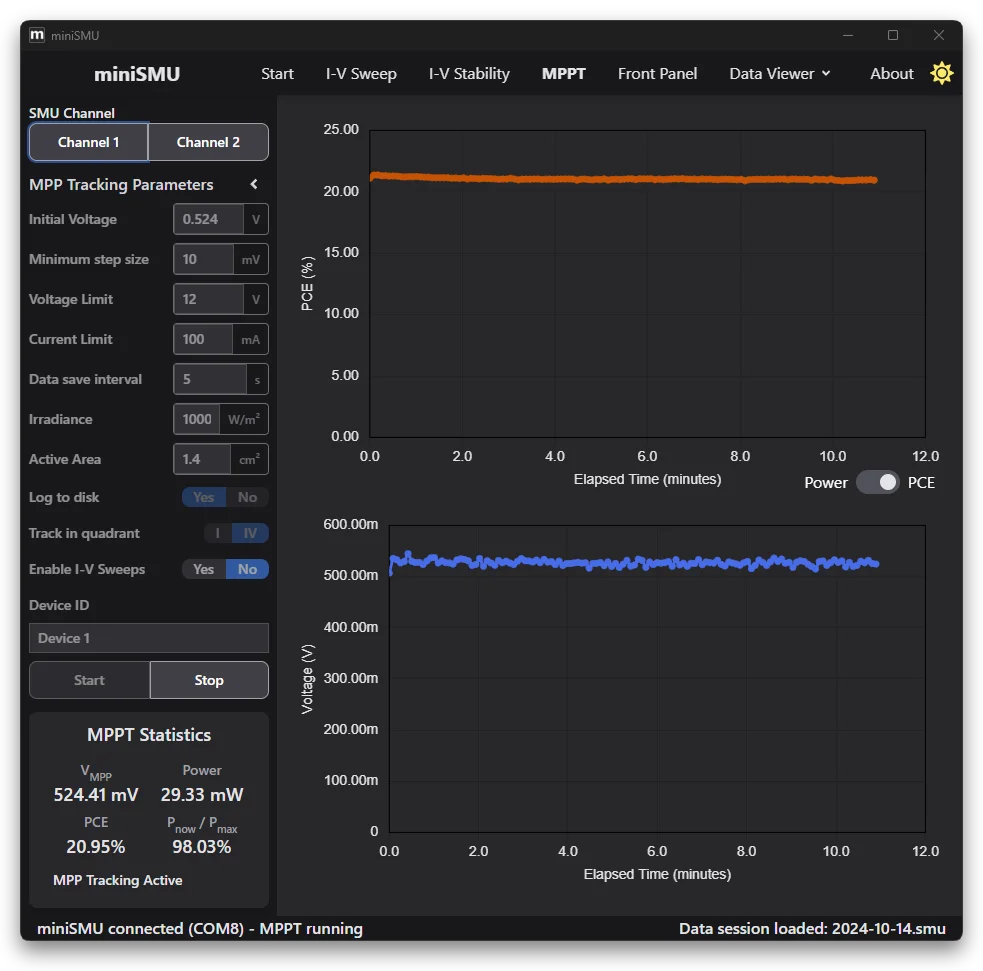The image size is (983, 971).
Task: Click the cm² unit of Active Area
Action: pyautogui.click(x=250, y=459)
